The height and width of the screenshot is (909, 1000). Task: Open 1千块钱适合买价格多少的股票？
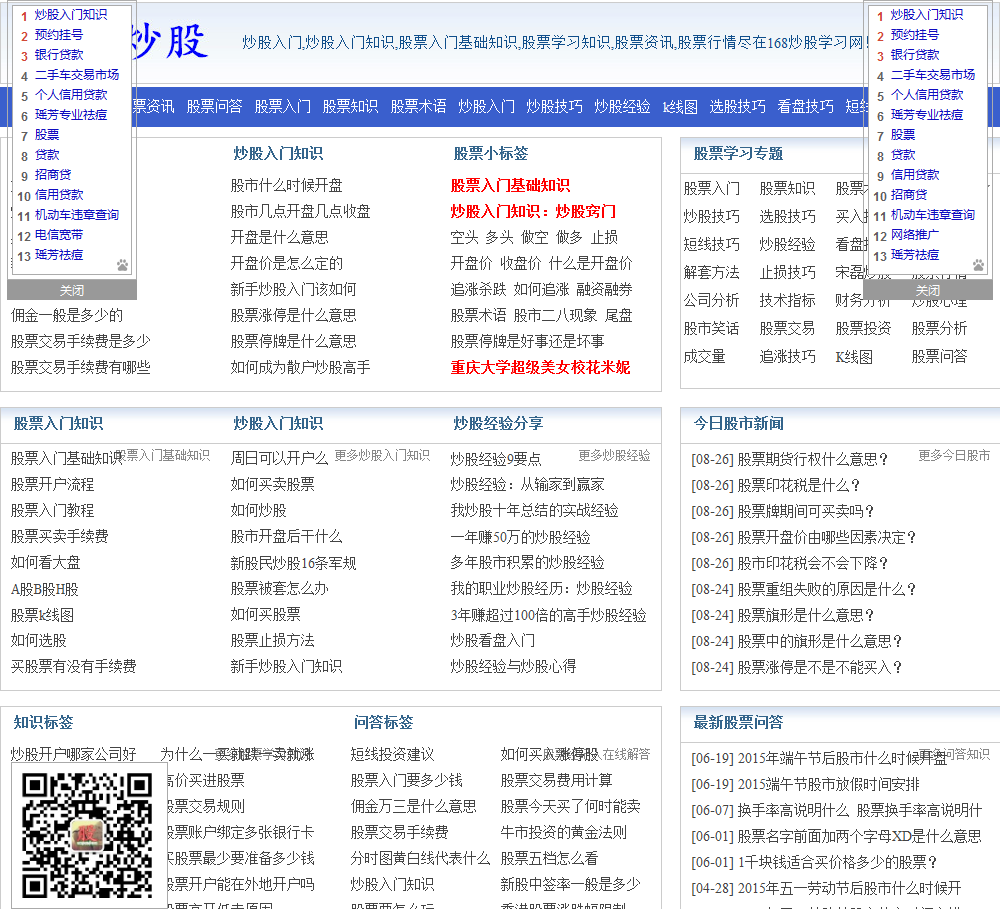click(x=814, y=862)
